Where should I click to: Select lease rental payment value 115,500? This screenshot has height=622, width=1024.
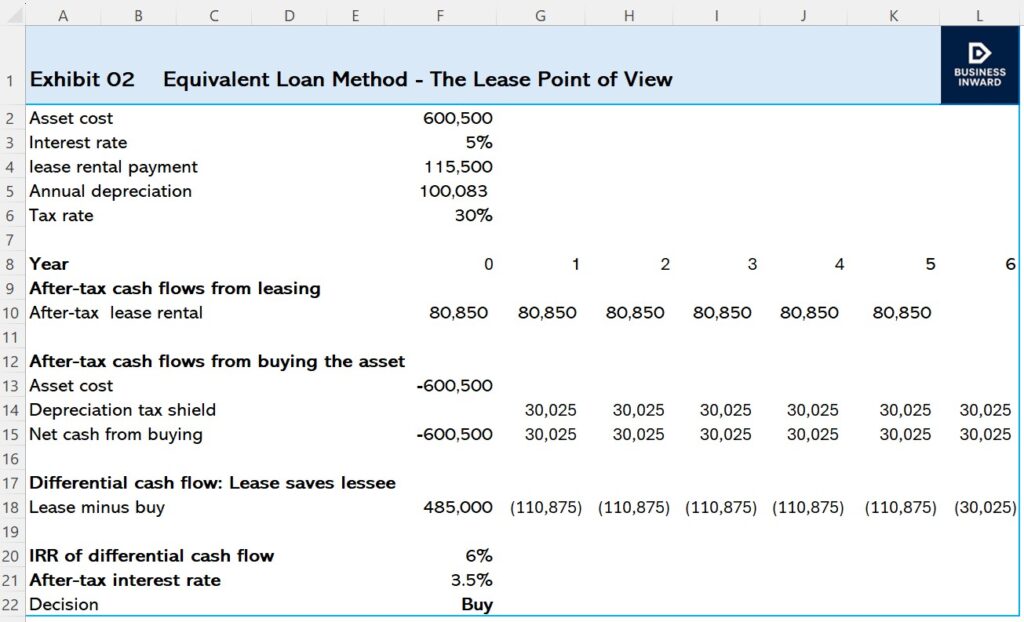pyautogui.click(x=458, y=167)
